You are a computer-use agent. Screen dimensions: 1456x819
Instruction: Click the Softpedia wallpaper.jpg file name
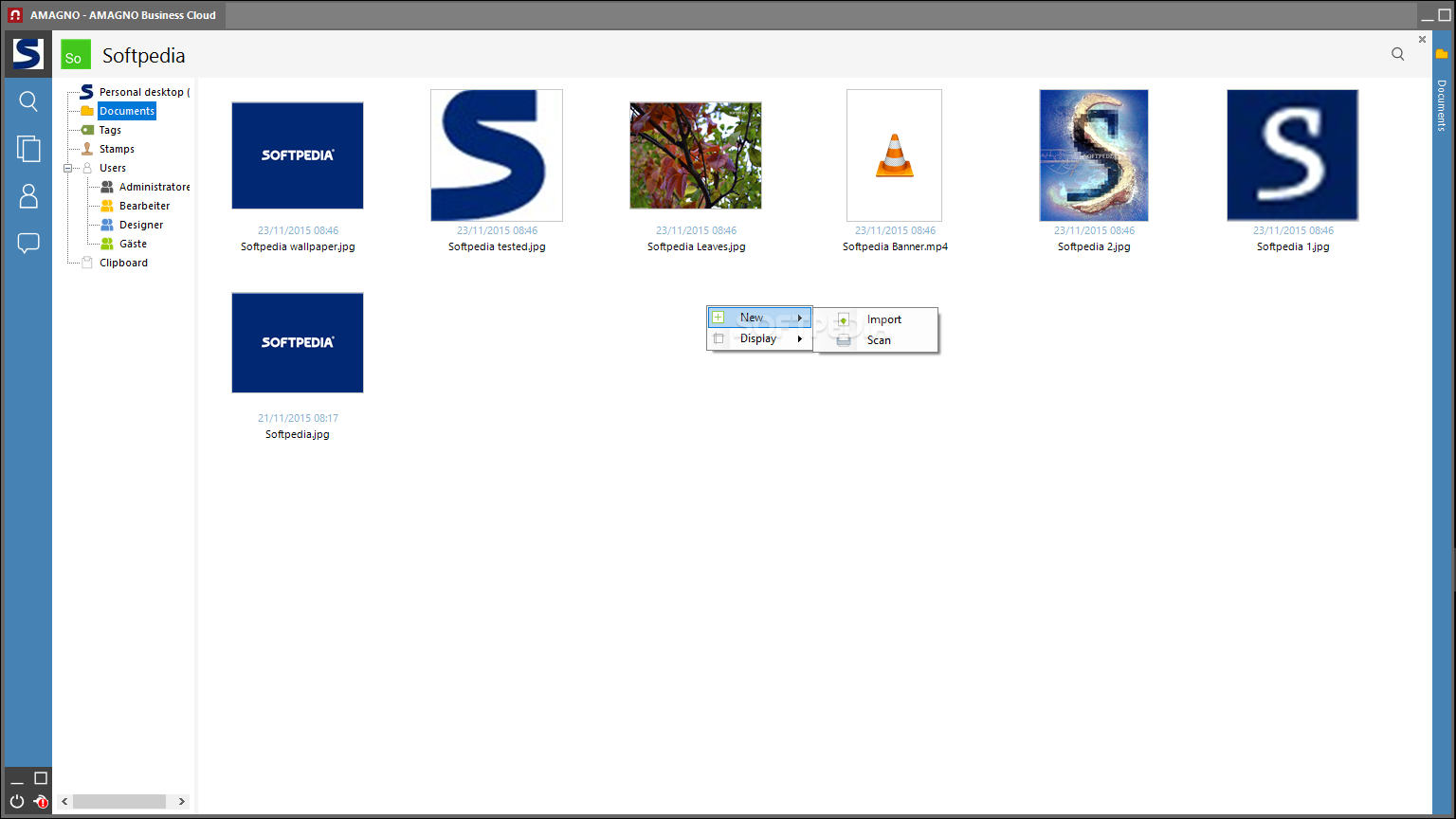click(298, 246)
